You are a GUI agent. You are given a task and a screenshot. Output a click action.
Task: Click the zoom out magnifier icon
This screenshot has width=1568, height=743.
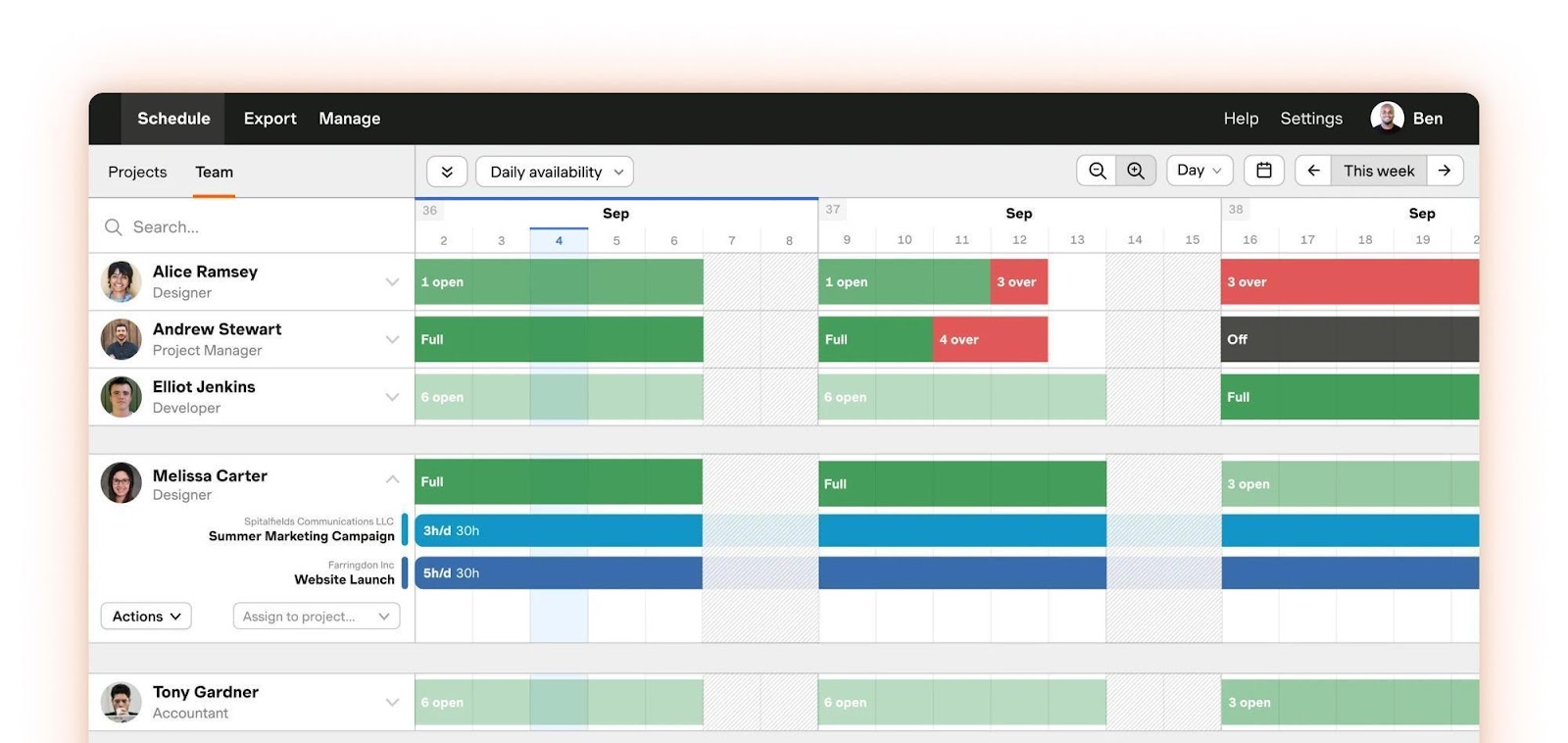pos(1097,171)
